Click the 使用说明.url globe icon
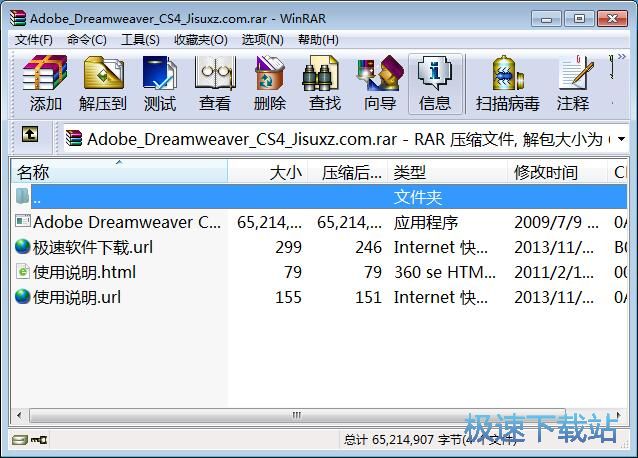Viewport: 638px width, 458px height. [23, 297]
